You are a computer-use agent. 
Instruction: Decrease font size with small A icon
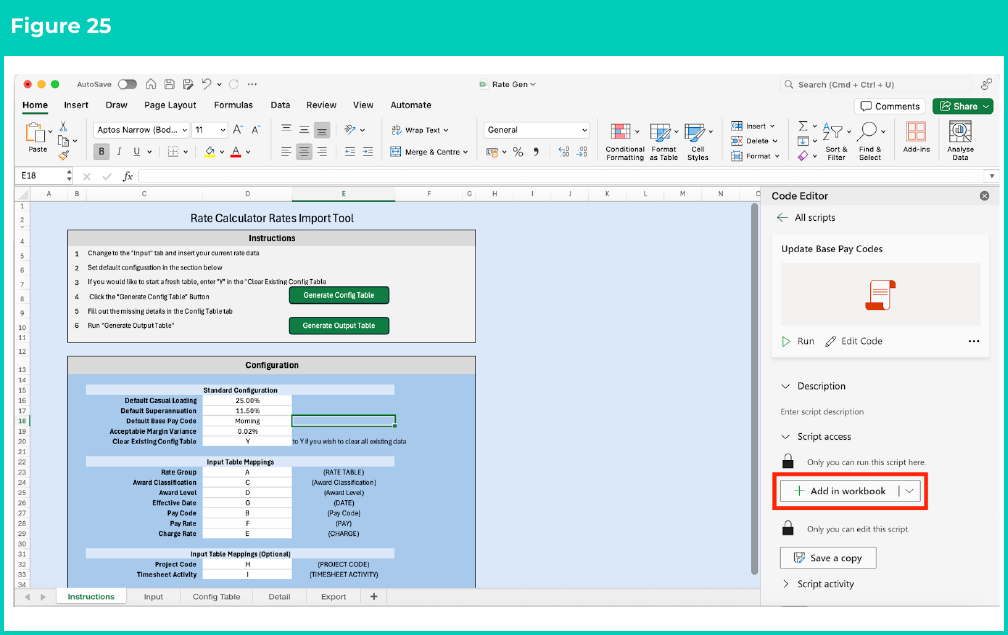(256, 130)
